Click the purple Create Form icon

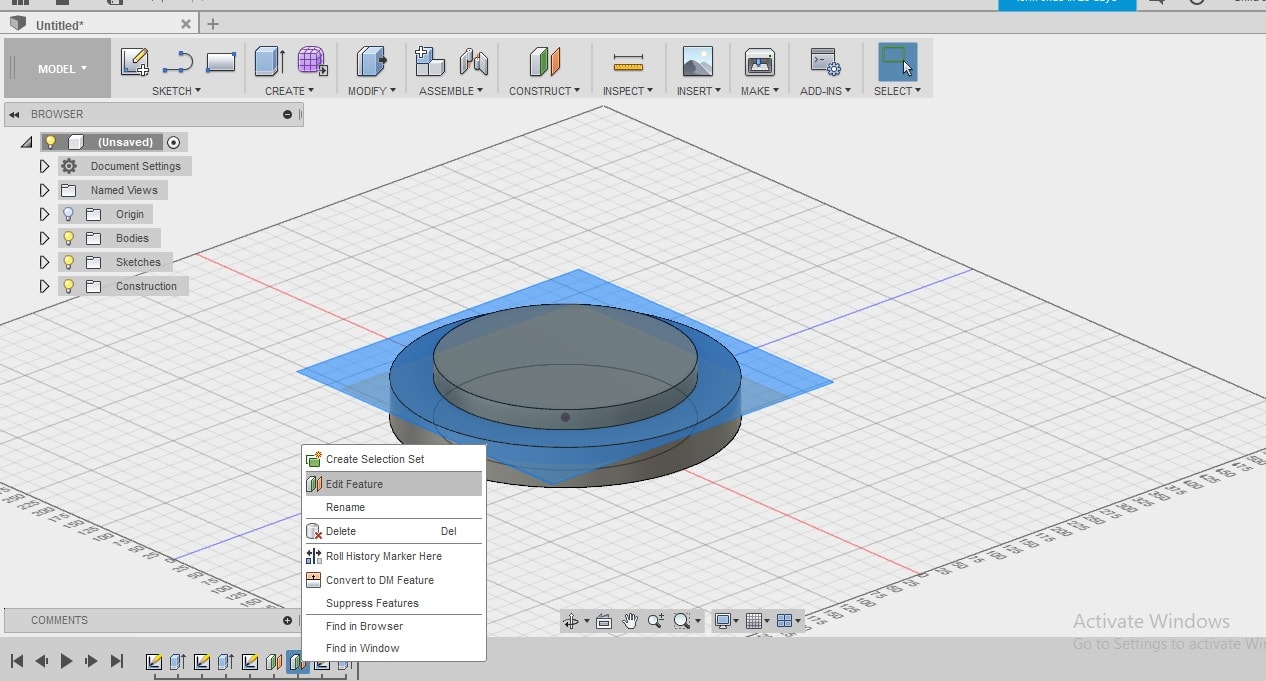pos(313,62)
